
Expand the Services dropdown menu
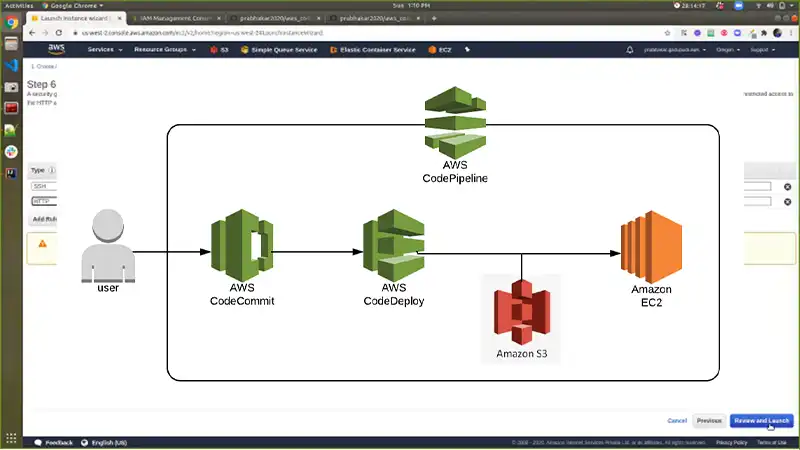[x=105, y=50]
